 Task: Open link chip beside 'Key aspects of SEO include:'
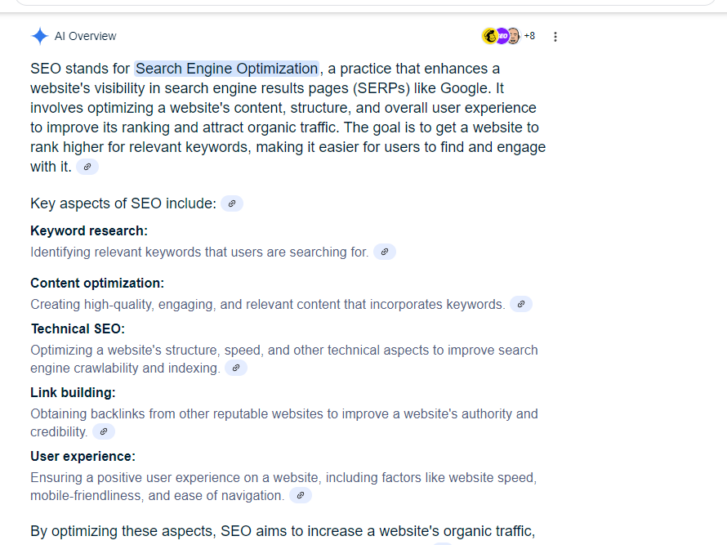232,203
